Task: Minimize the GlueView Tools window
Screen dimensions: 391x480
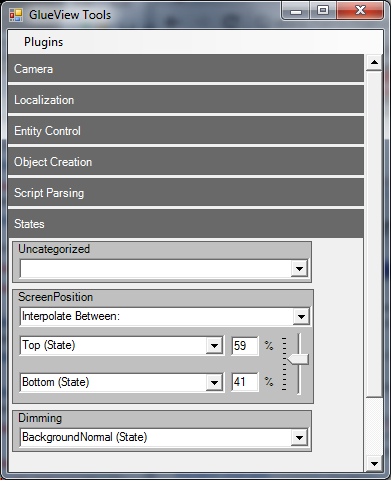Action: click(x=296, y=10)
